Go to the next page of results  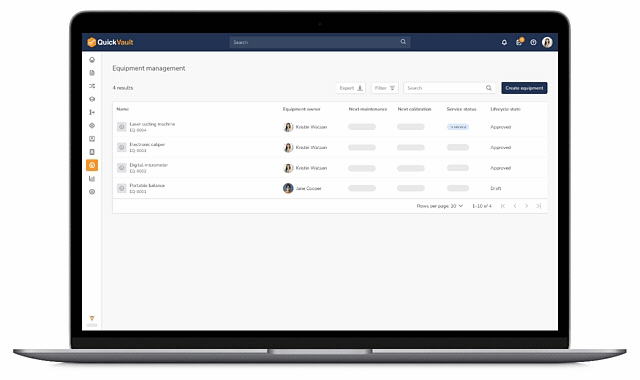click(x=527, y=206)
